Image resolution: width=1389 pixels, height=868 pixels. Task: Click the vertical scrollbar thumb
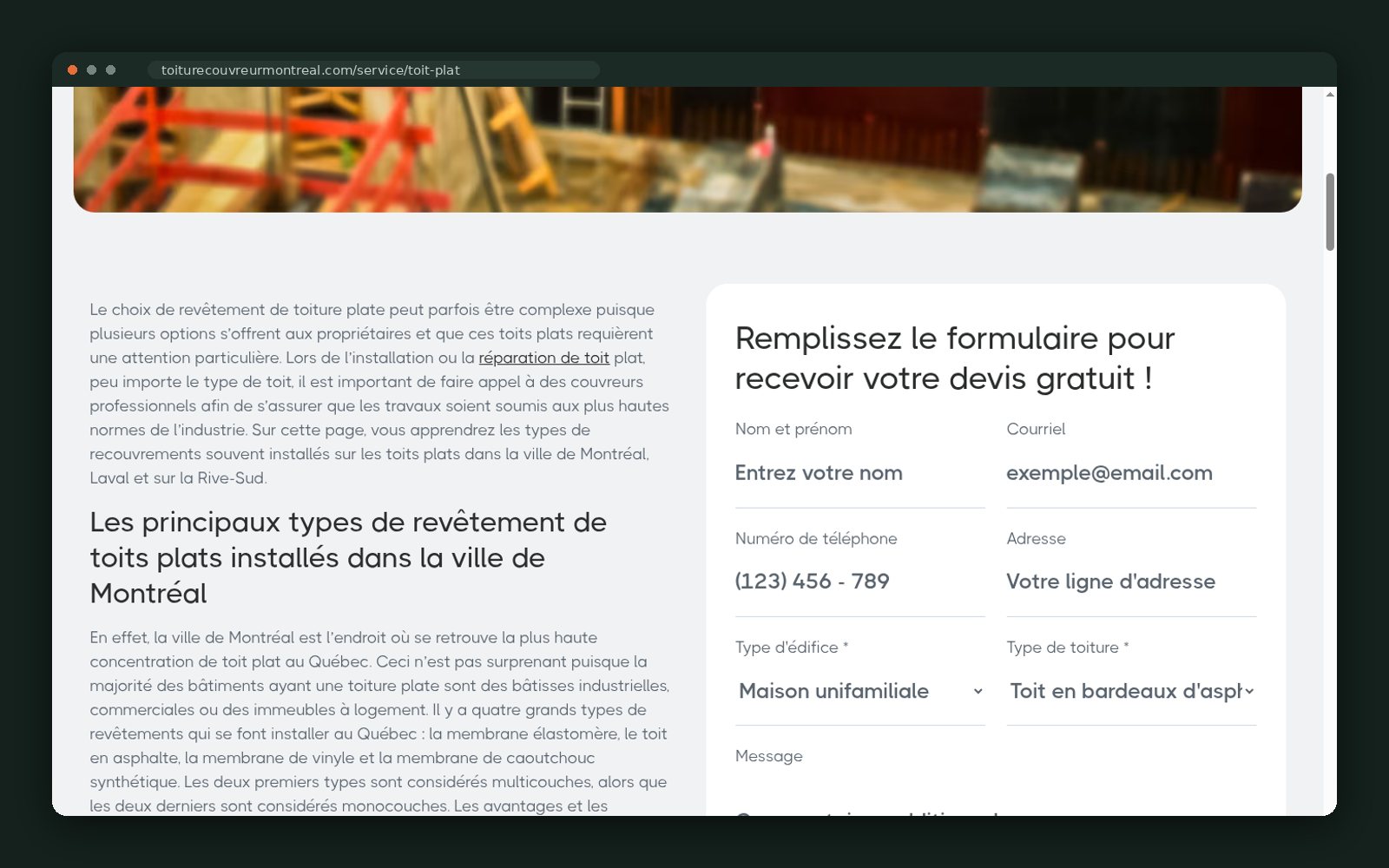click(x=1330, y=213)
